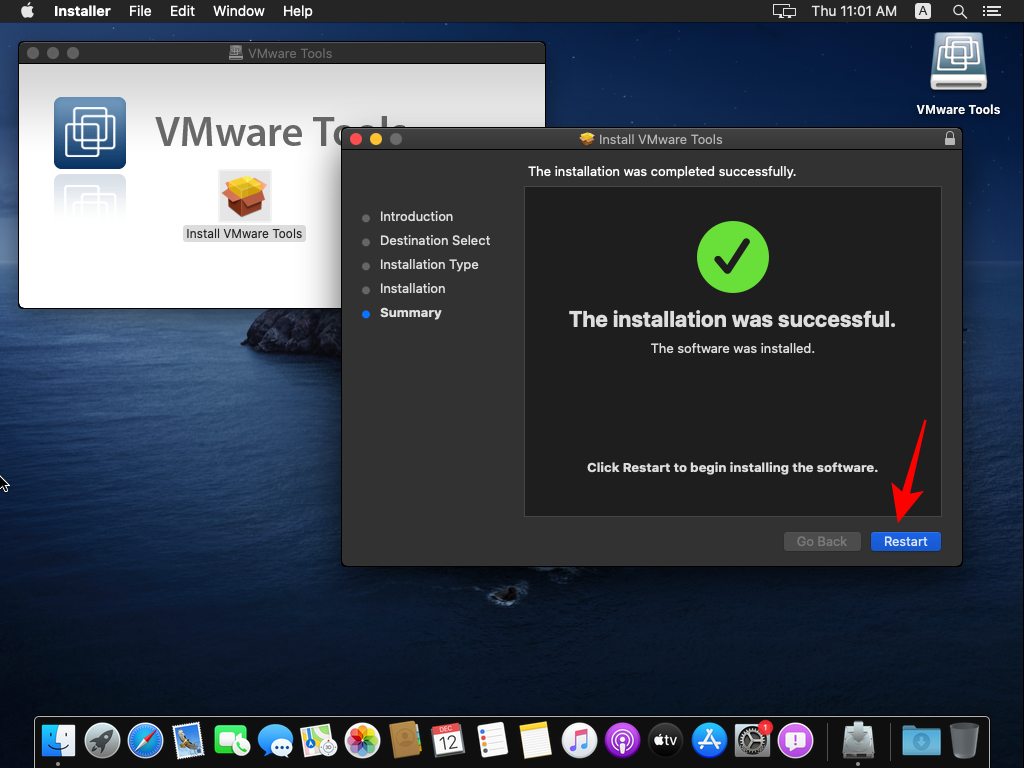The width and height of the screenshot is (1024, 768).
Task: Select the Installation Type step
Action: click(x=427, y=264)
